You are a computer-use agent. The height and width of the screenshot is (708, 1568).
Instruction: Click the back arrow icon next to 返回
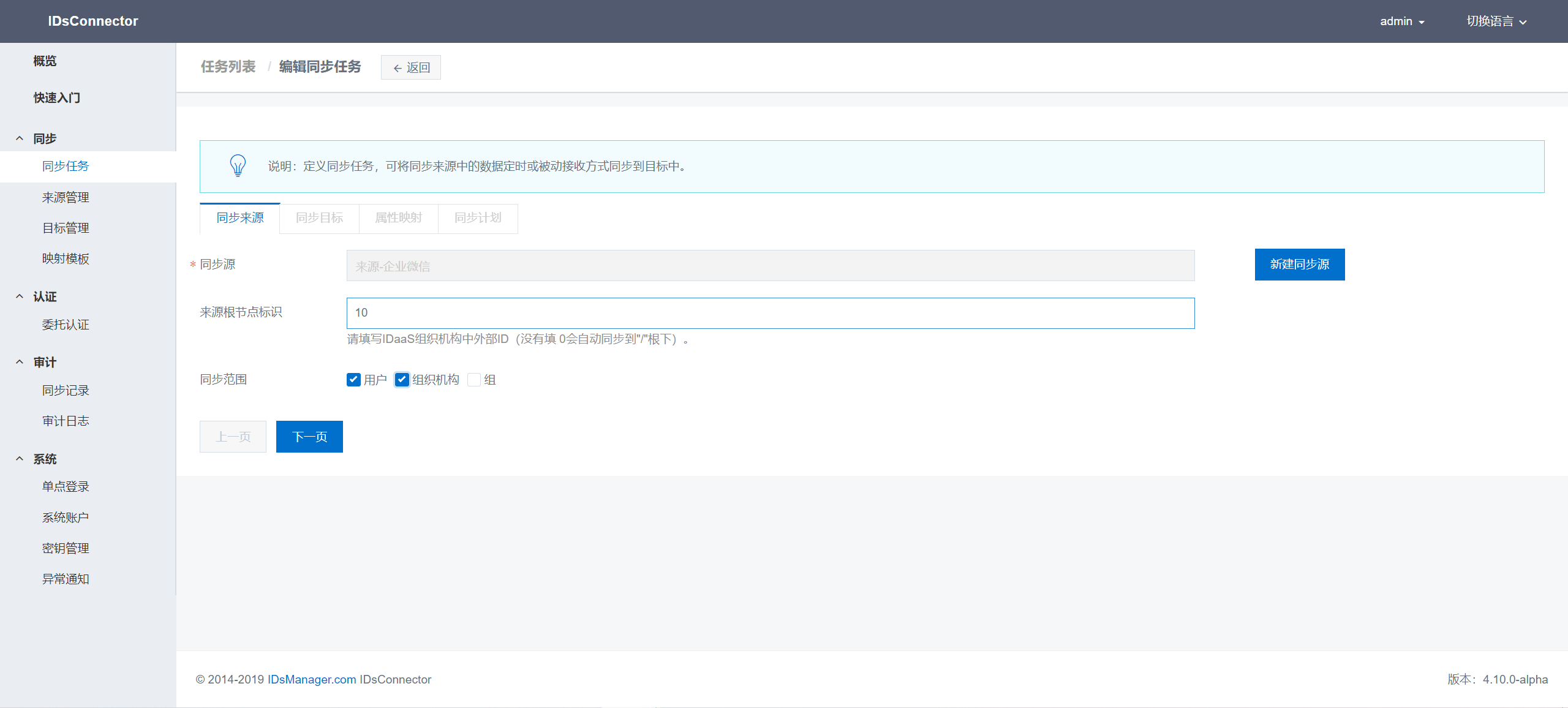point(398,68)
